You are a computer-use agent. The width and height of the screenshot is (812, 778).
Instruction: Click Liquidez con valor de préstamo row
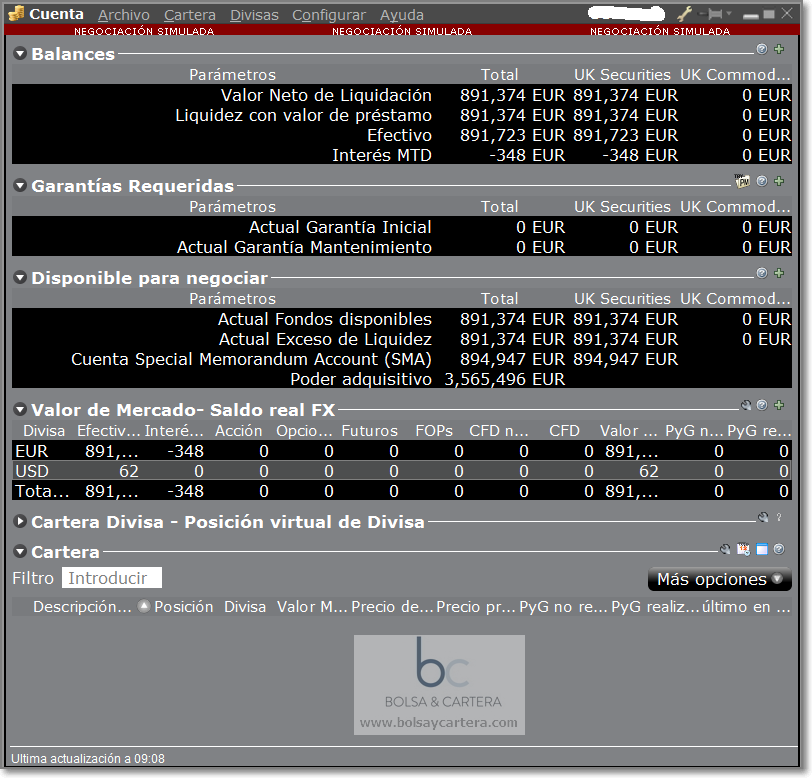(x=401, y=115)
